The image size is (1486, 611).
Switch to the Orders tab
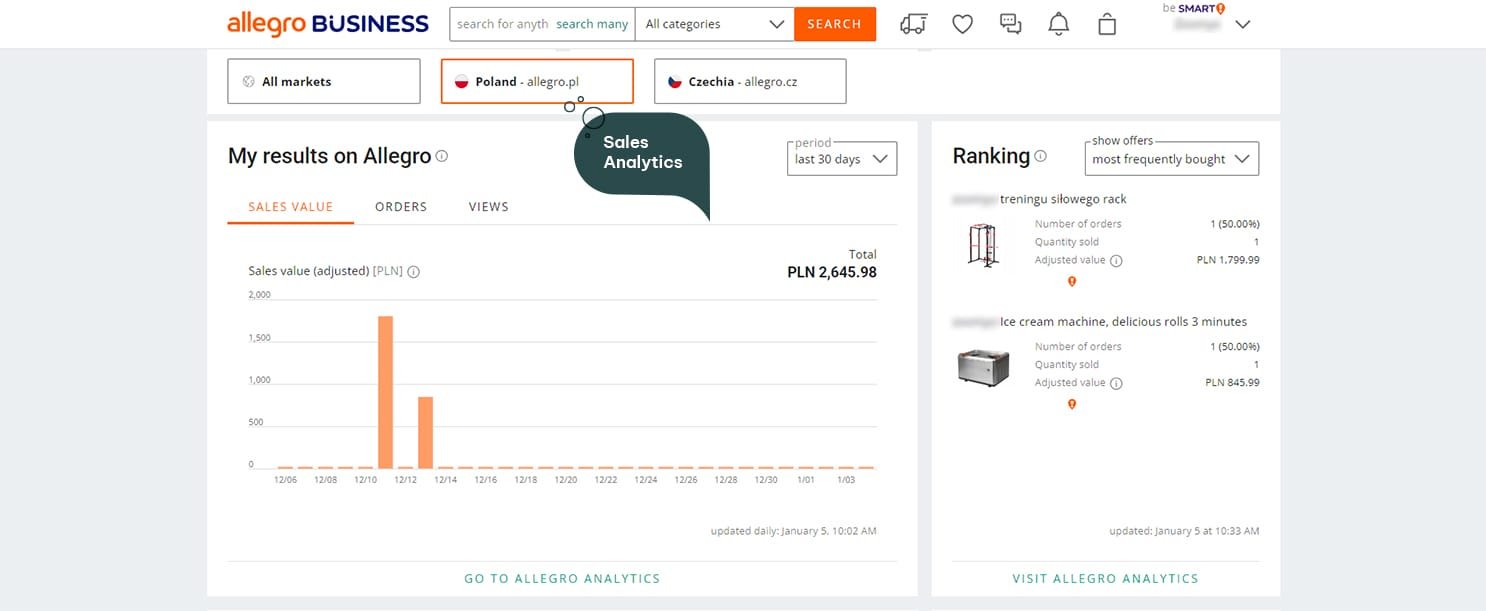[x=401, y=207]
